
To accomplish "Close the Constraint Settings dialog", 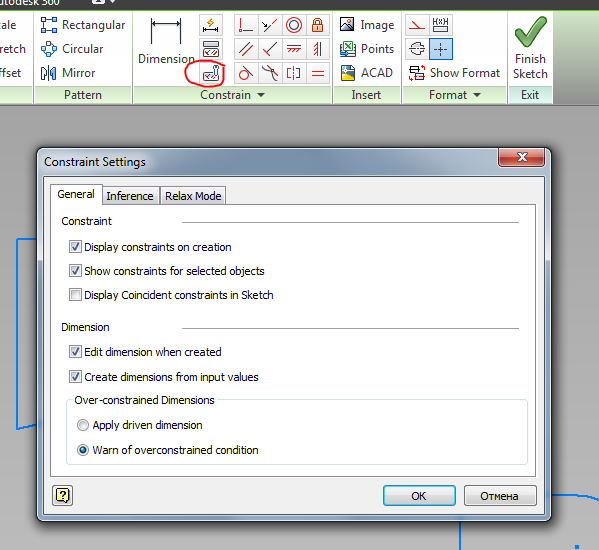I will point(521,157).
